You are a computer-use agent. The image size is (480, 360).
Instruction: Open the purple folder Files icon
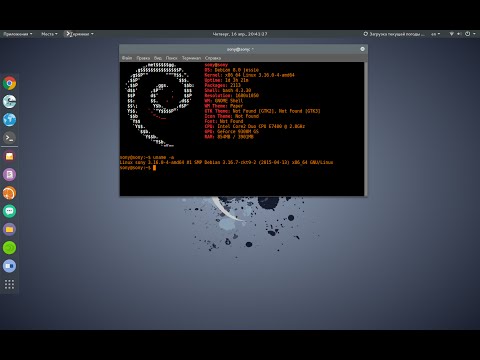(x=9, y=229)
